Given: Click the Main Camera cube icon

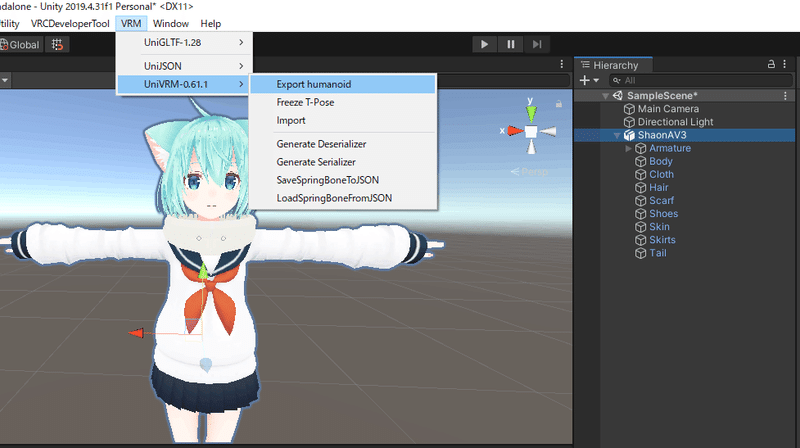Looking at the screenshot, I should [x=629, y=109].
